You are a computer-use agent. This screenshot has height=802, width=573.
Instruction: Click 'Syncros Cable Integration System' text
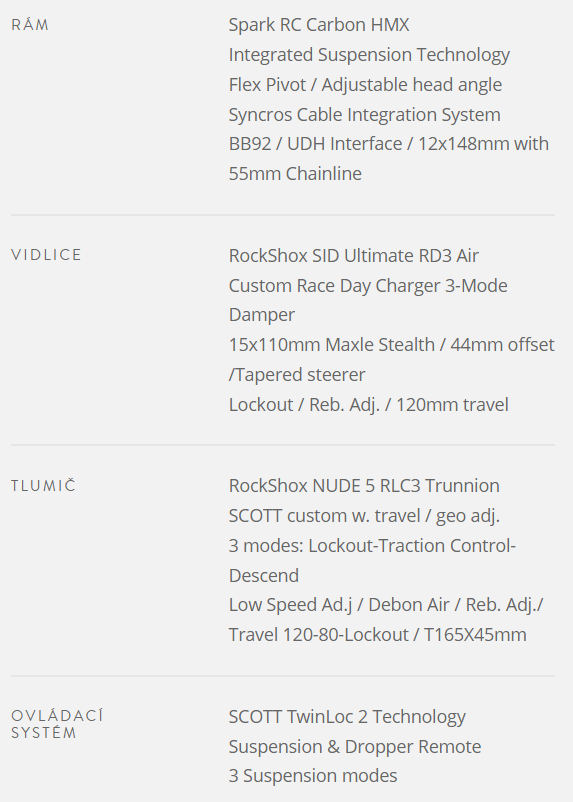364,115
